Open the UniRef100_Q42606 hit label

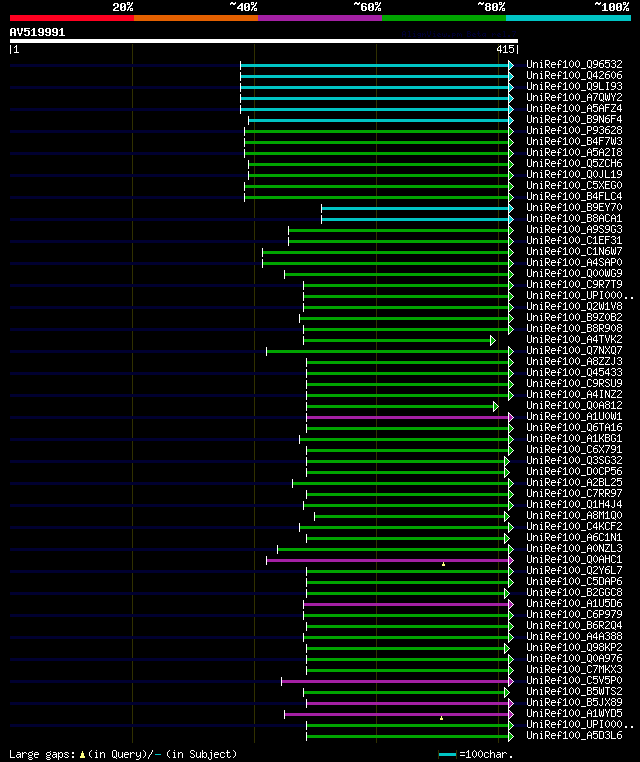pyautogui.click(x=574, y=75)
